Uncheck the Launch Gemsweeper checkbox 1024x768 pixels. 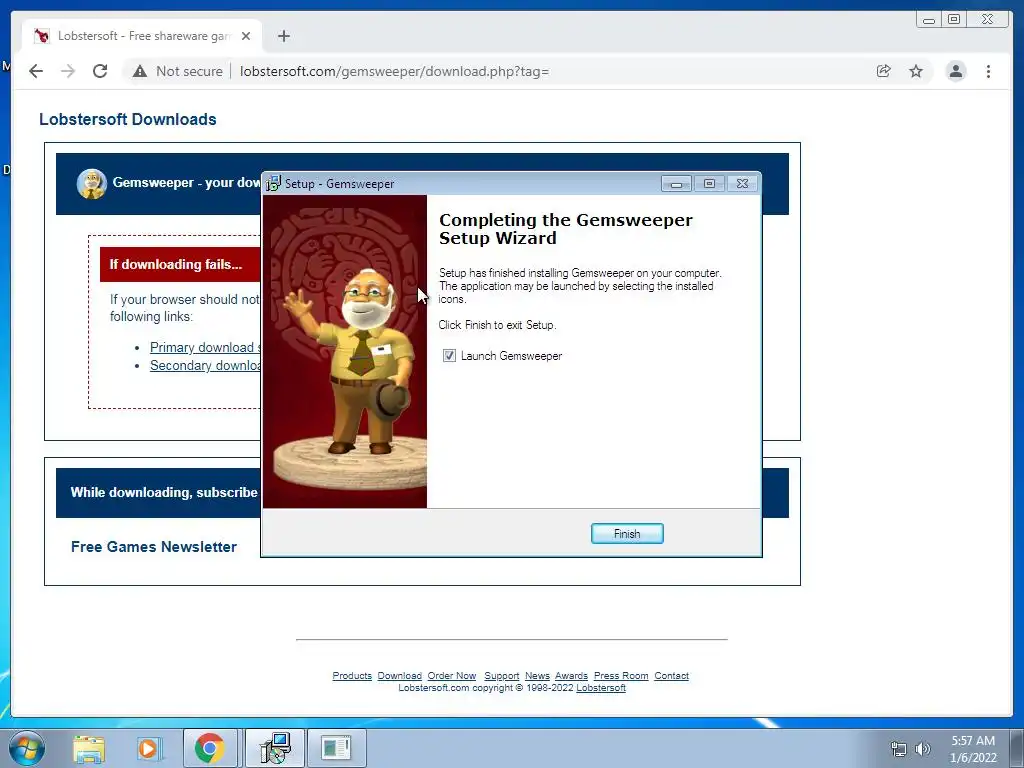[x=449, y=355]
